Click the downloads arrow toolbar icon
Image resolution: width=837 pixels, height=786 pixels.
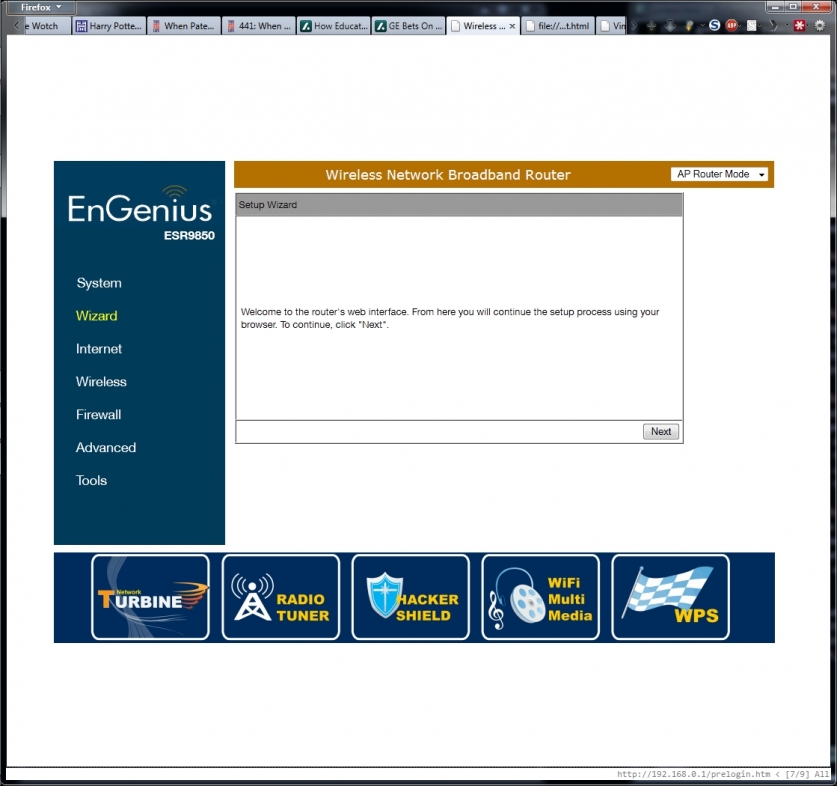[x=670, y=26]
